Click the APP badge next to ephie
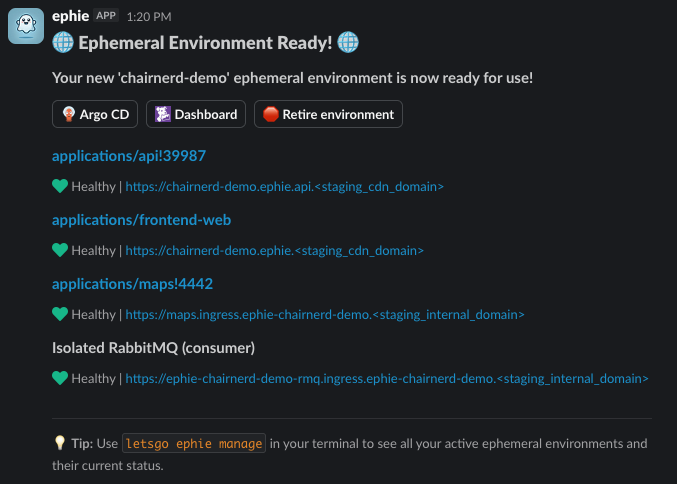 point(106,16)
